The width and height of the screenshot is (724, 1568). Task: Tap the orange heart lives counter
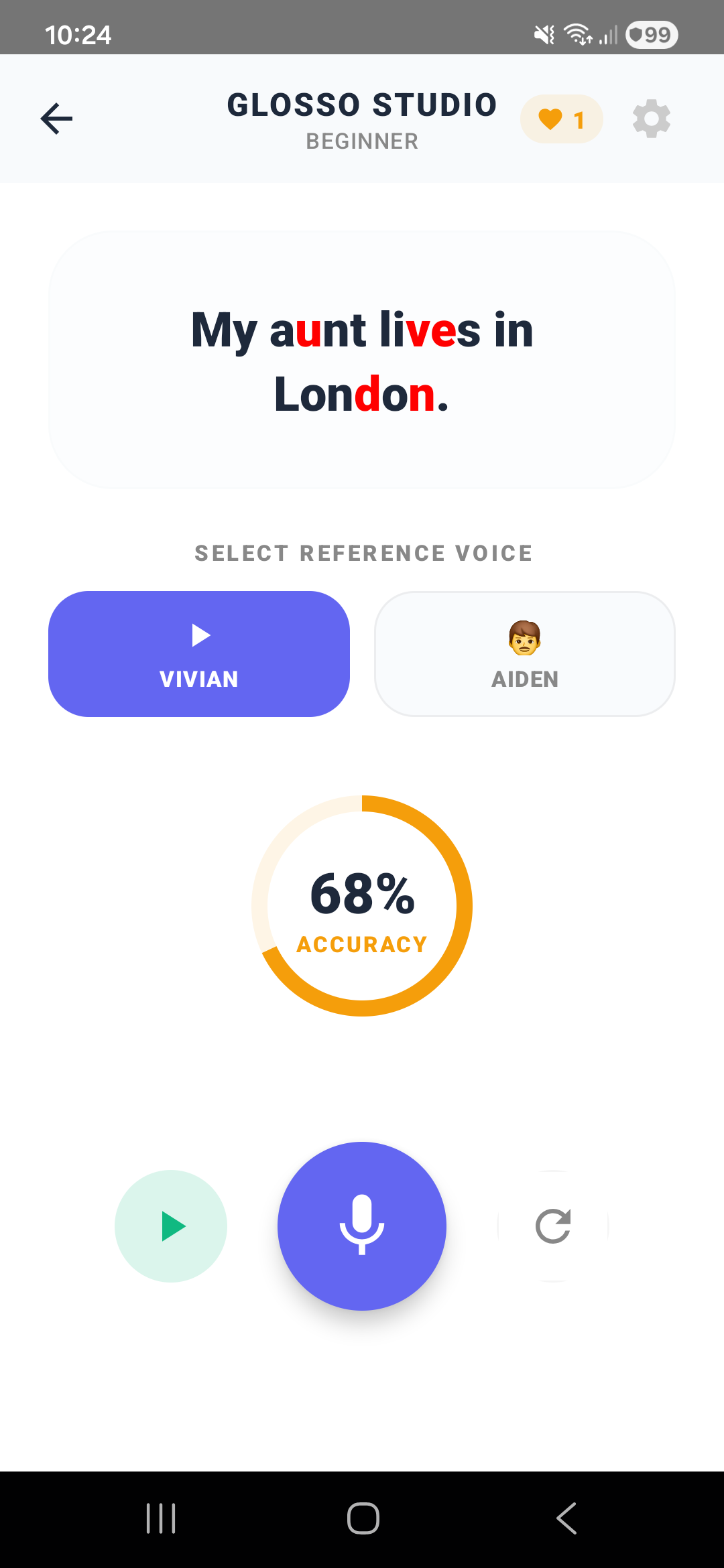562,119
